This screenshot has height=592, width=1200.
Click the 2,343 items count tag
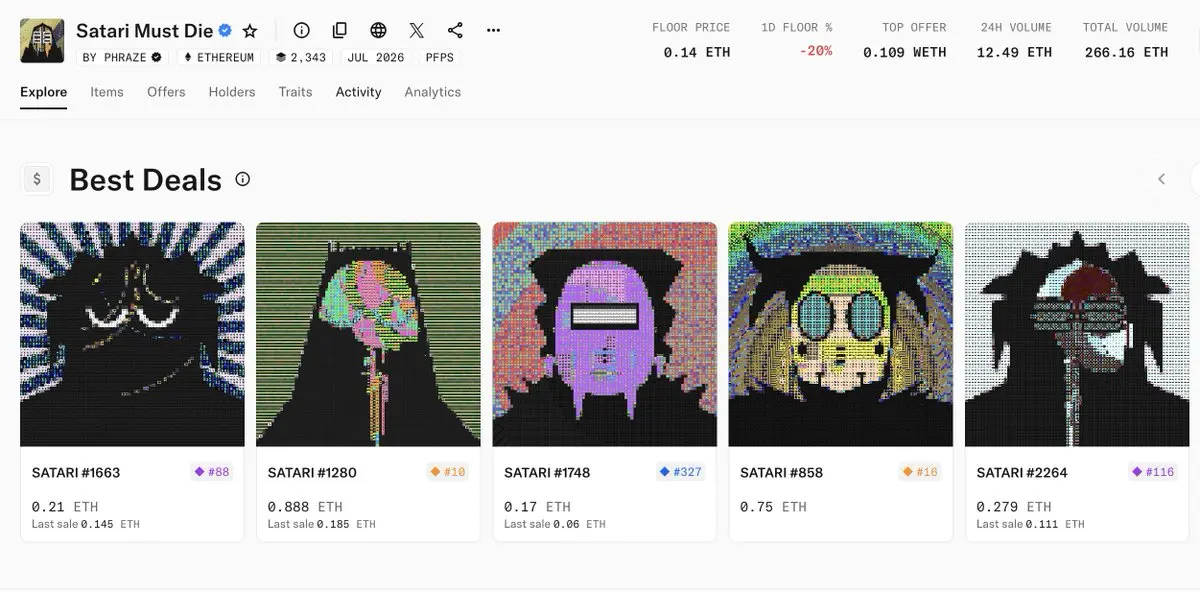pyautogui.click(x=301, y=58)
